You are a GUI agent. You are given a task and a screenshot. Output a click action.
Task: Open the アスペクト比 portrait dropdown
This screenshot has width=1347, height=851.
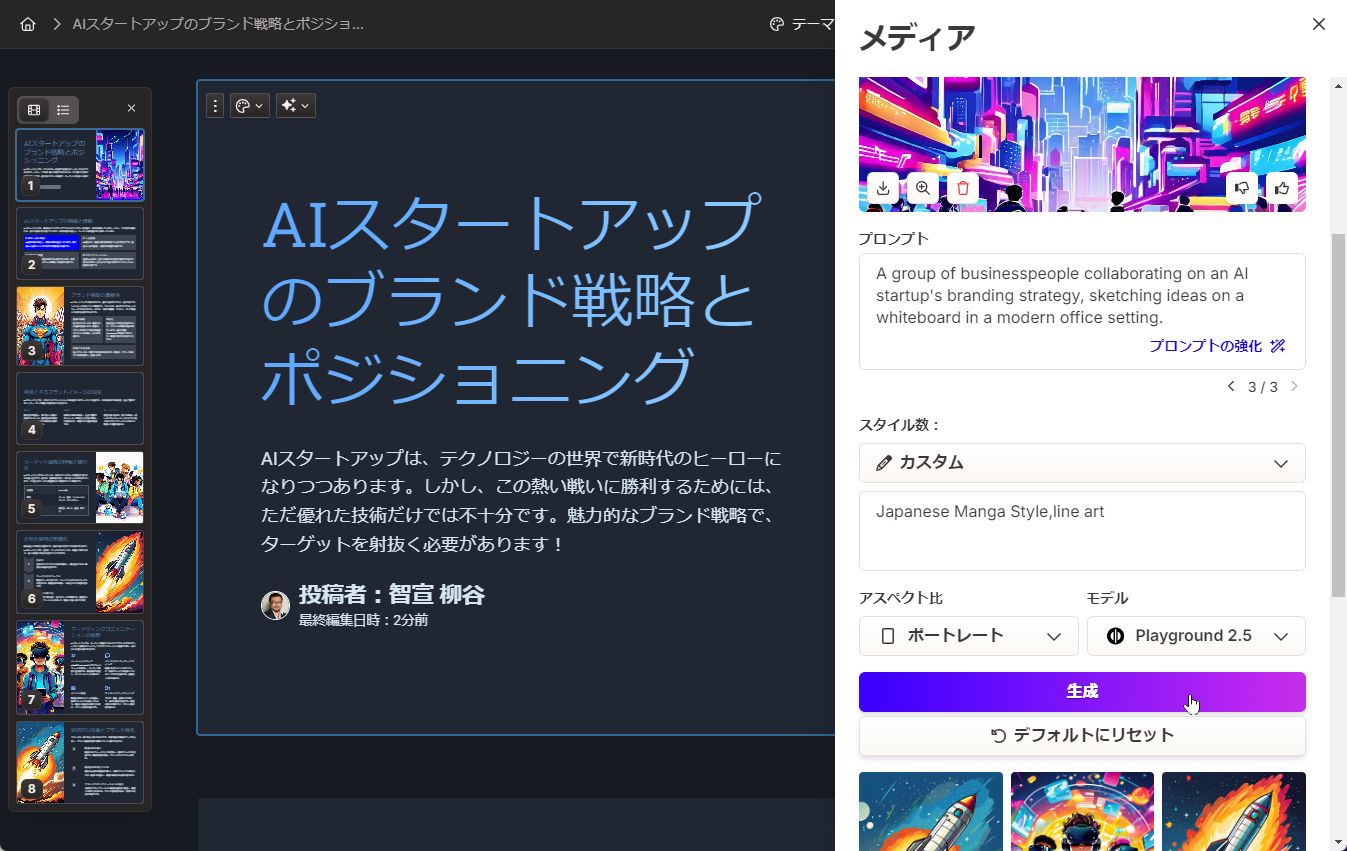(967, 635)
